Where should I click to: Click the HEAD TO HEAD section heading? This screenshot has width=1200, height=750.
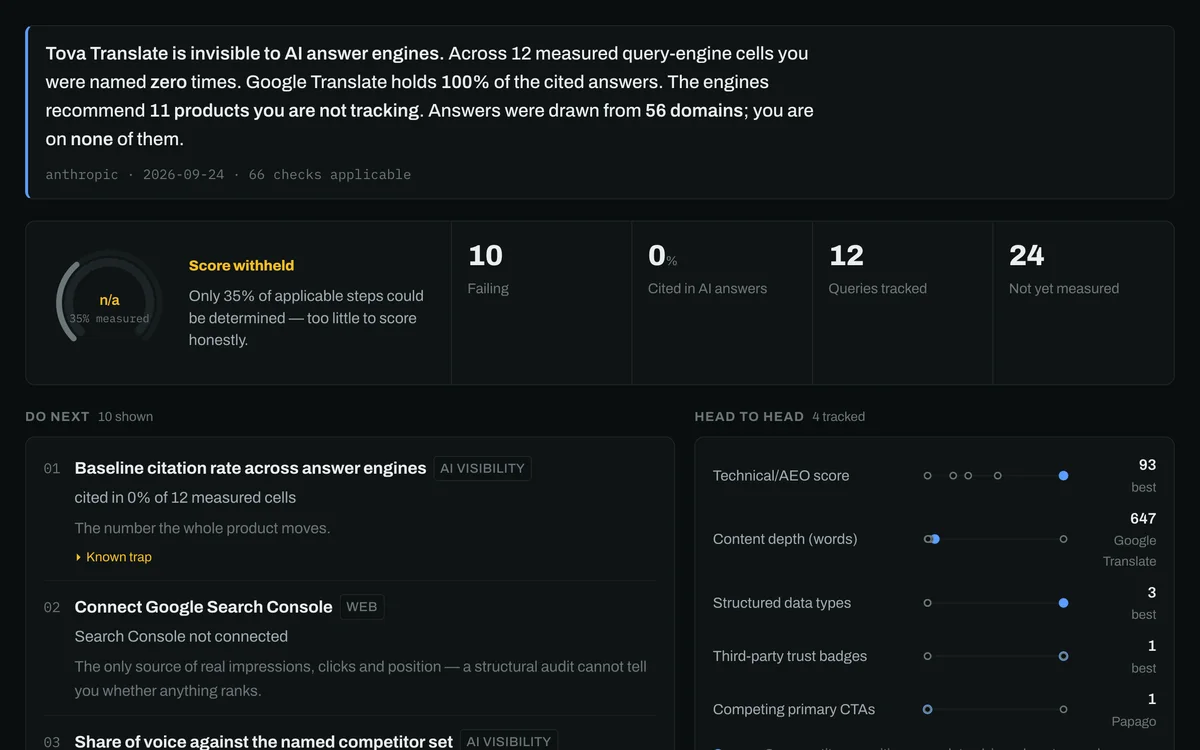click(749, 416)
